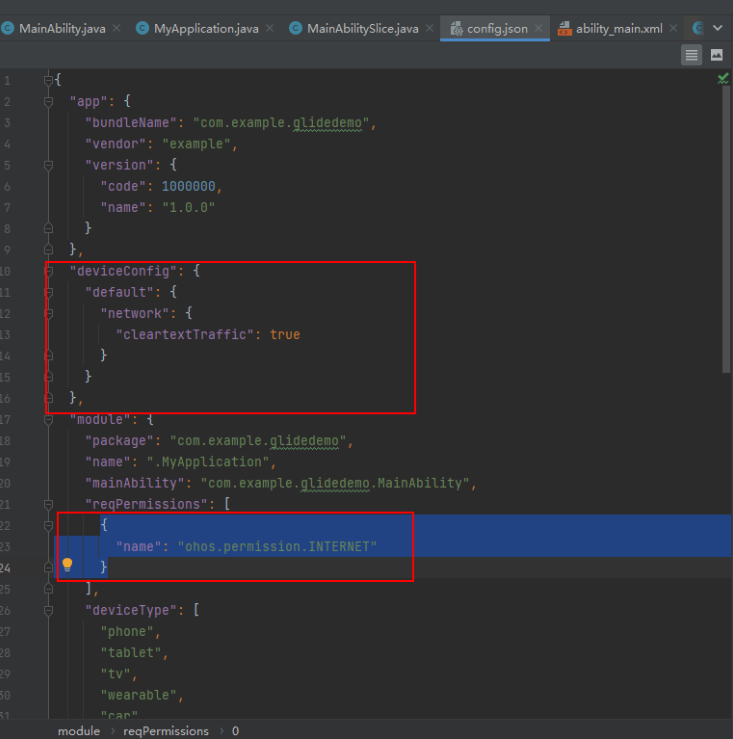Collapse the "app" block fold marker
The height and width of the screenshot is (739, 733).
tap(48, 101)
